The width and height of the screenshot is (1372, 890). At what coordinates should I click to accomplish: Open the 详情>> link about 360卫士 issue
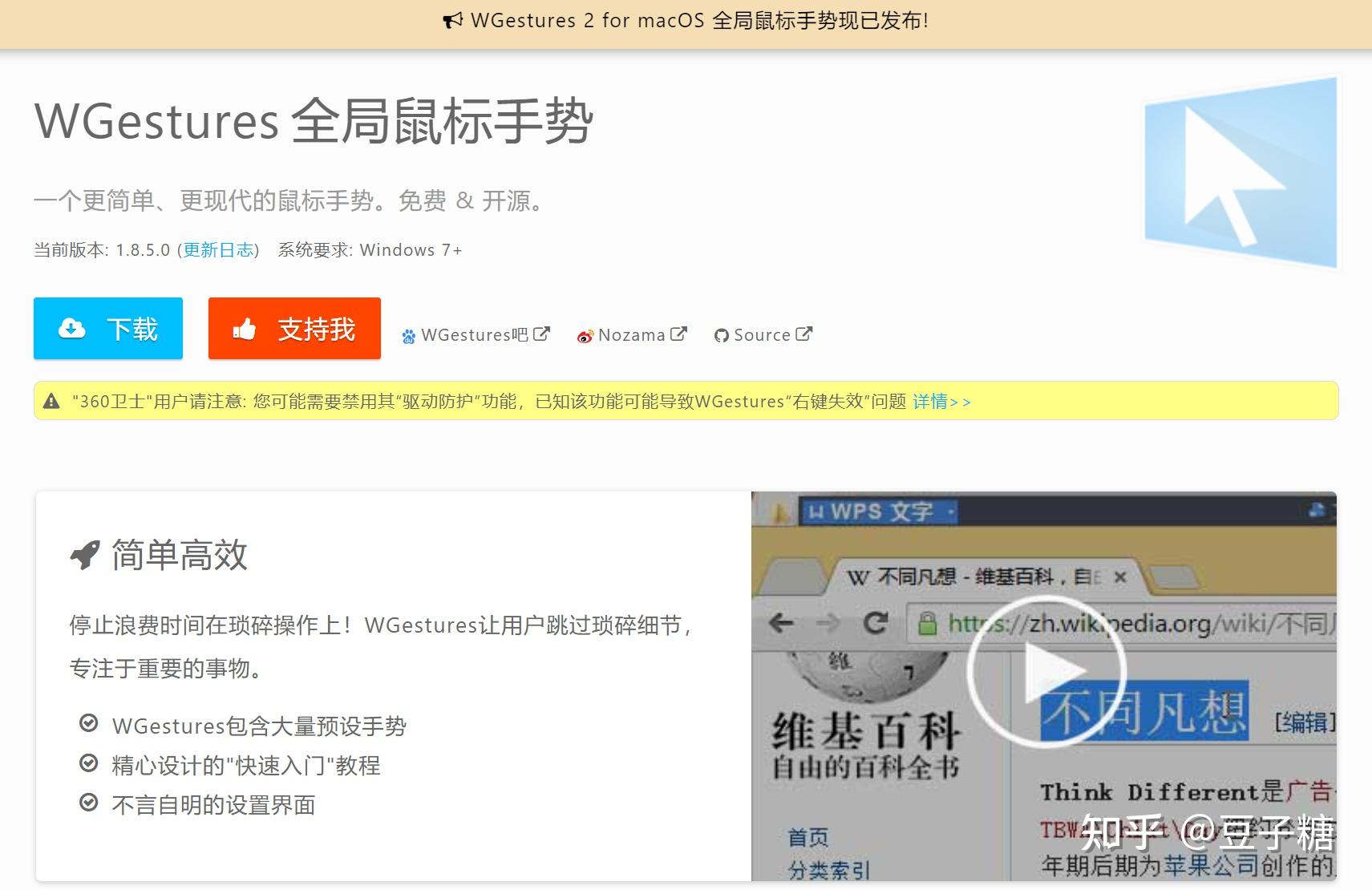[942, 401]
